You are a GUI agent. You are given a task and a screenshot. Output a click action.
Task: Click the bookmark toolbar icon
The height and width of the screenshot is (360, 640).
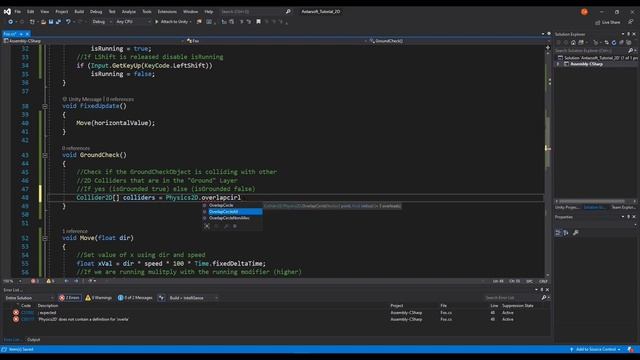click(x=258, y=22)
